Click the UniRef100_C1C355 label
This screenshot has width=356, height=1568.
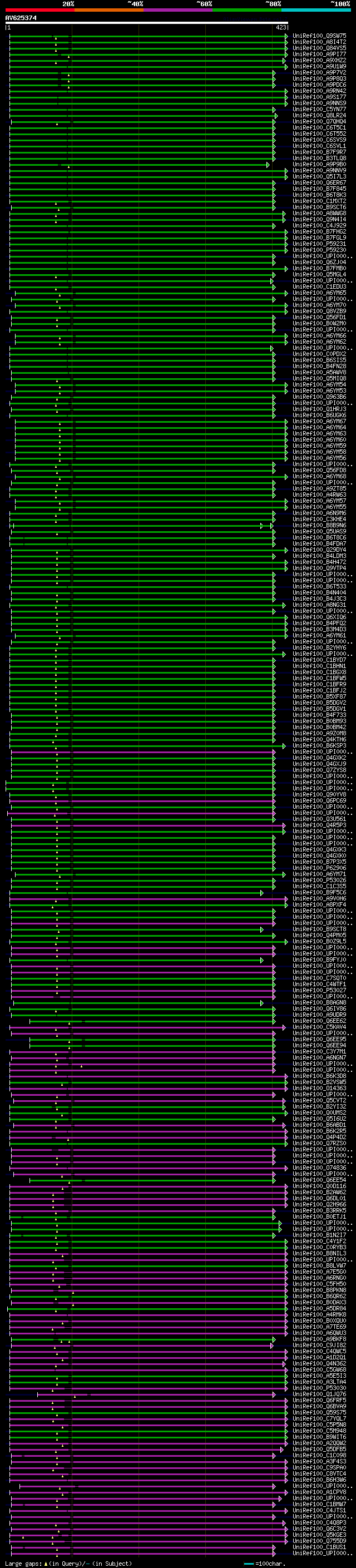tap(319, 886)
